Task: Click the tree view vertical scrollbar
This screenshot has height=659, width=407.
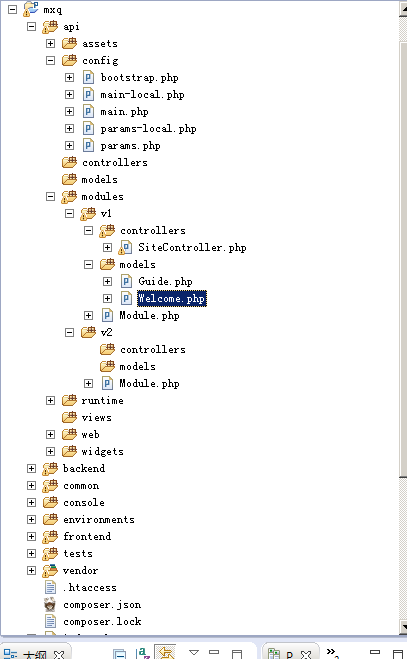Action: [x=403, y=318]
